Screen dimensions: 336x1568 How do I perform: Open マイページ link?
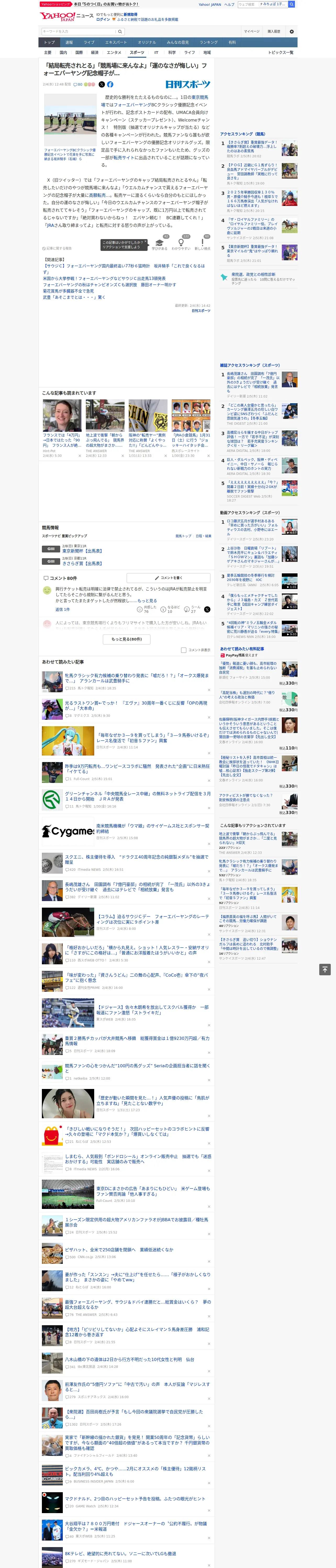[251, 31]
